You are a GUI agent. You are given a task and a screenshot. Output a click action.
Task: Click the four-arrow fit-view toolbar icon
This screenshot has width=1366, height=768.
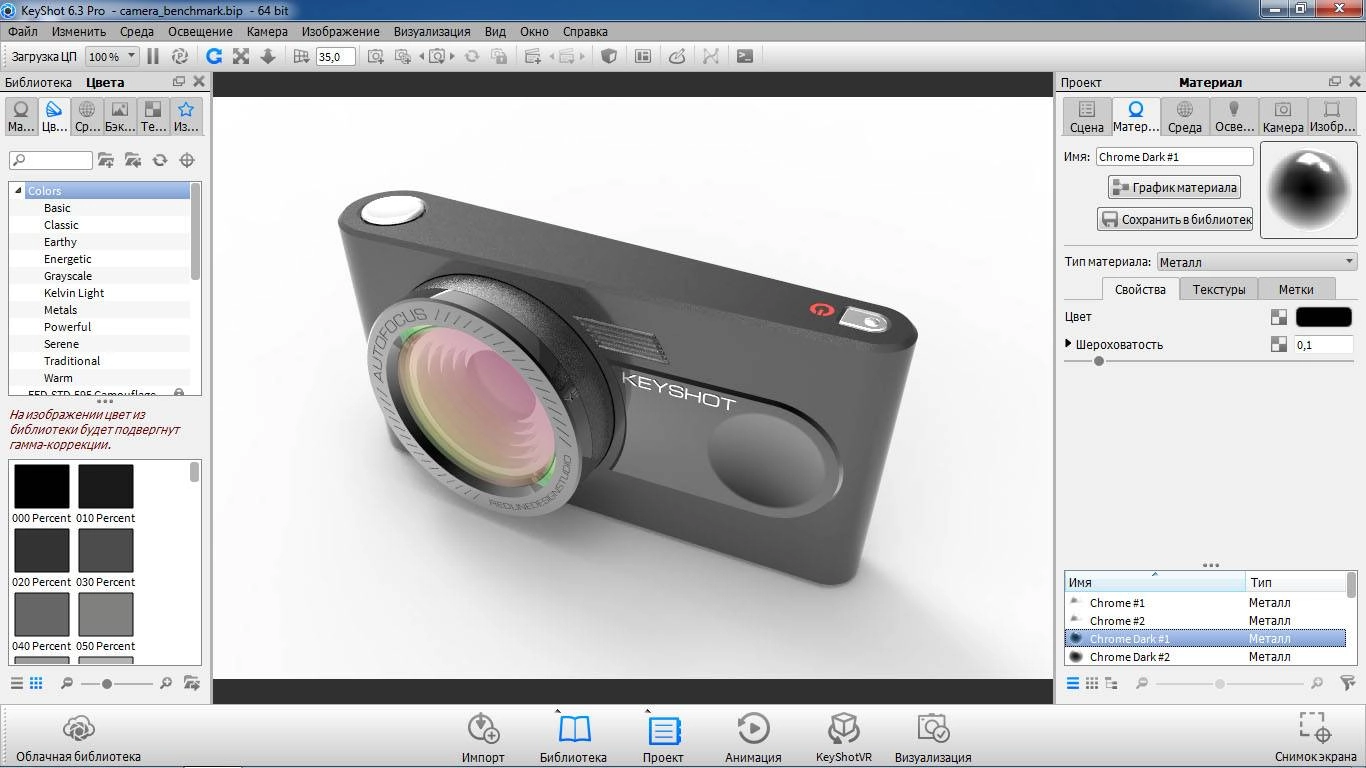point(241,57)
